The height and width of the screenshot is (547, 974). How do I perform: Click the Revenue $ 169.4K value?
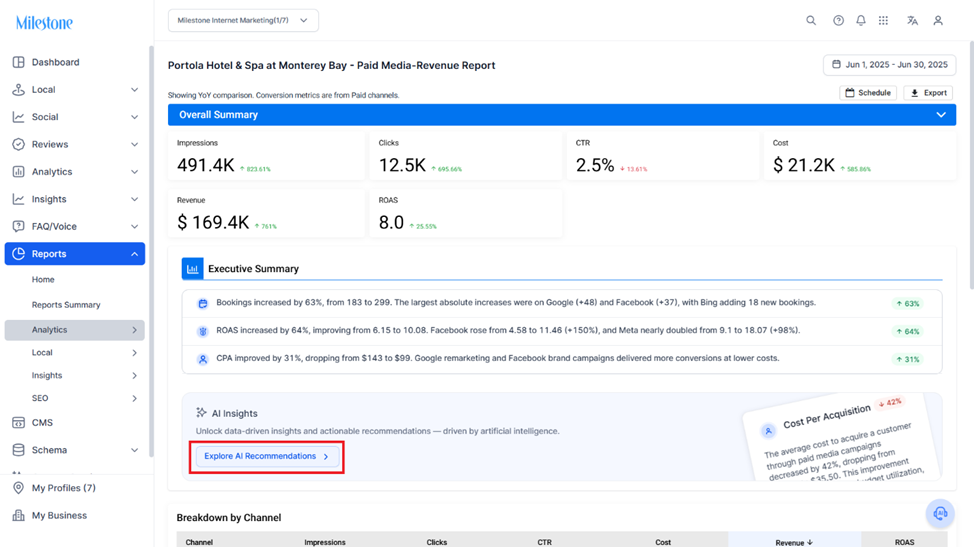pyautogui.click(x=213, y=222)
